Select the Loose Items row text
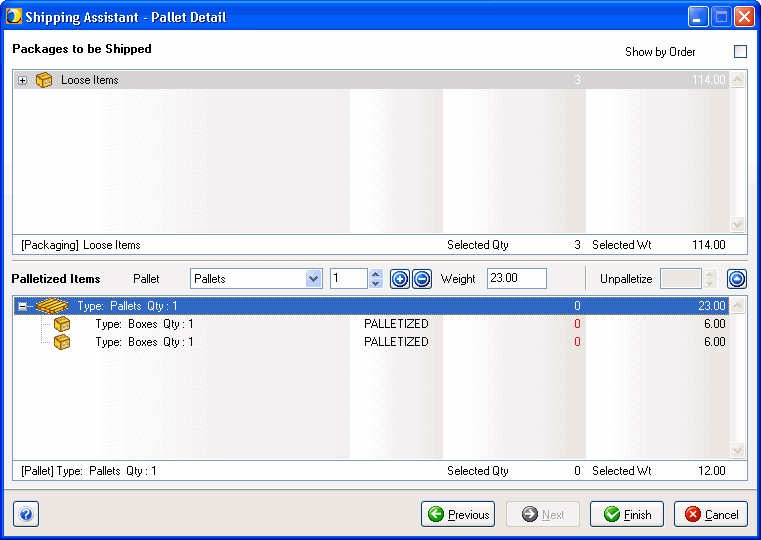 point(90,80)
